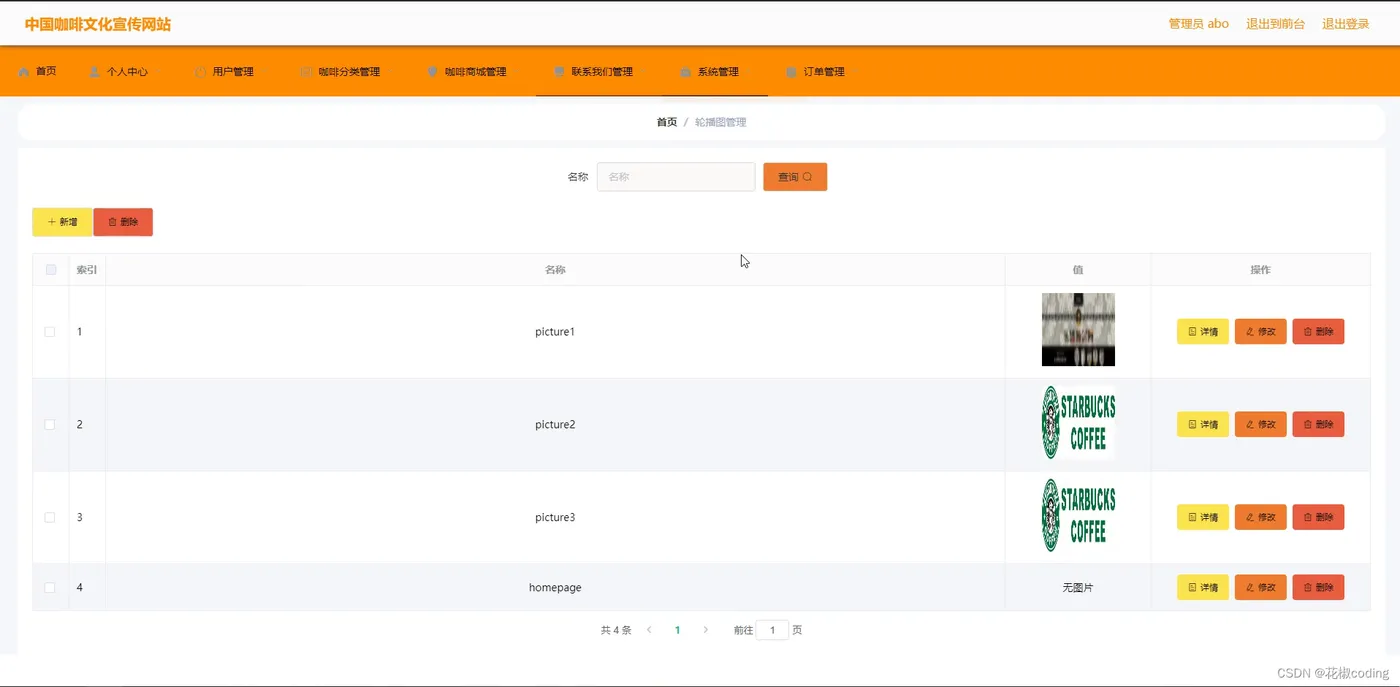The width and height of the screenshot is (1400, 687).
Task: Click the person icon beside 个人中心
Action: pyautogui.click(x=95, y=72)
